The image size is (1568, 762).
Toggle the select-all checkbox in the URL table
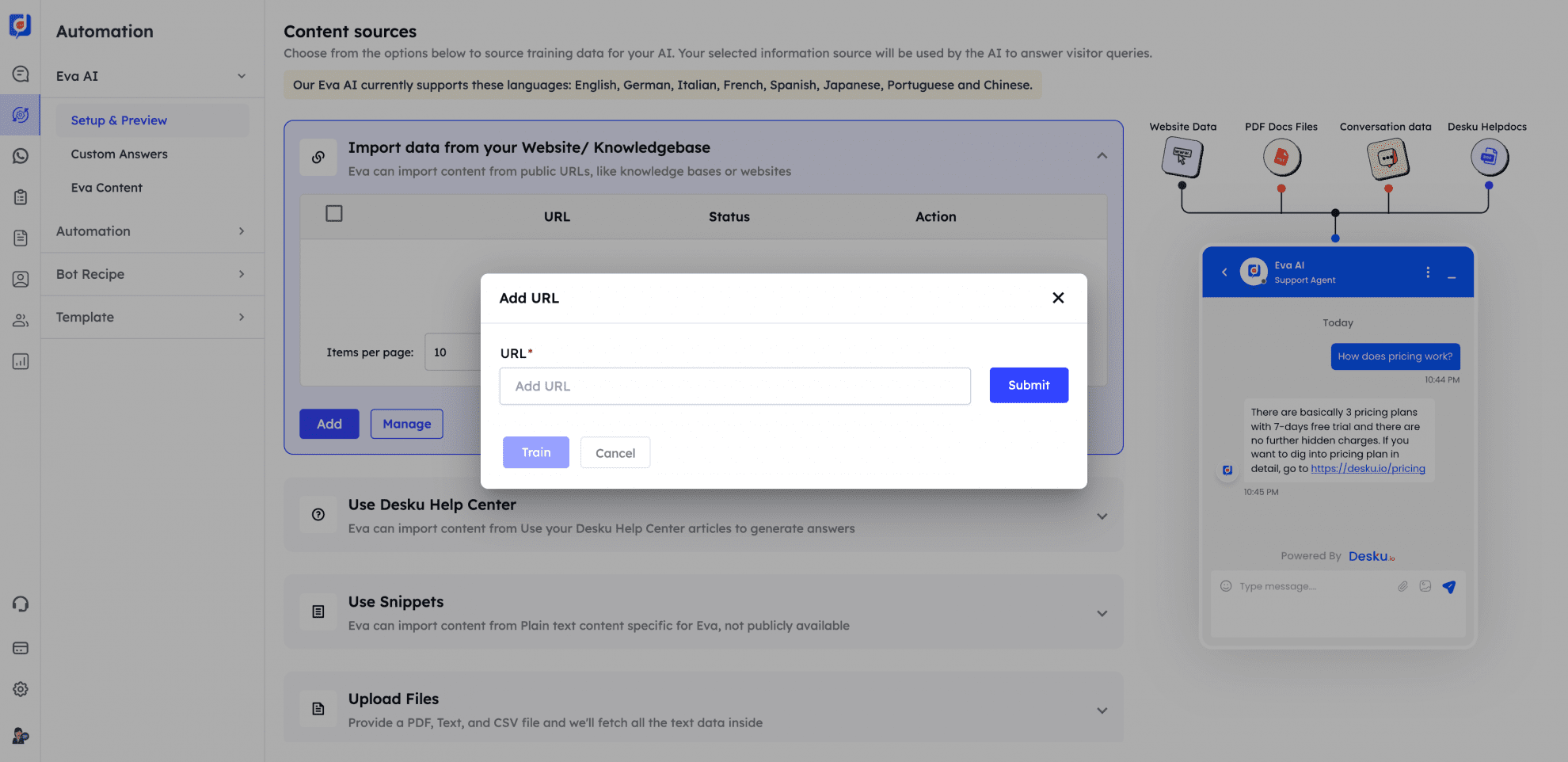[x=334, y=213]
